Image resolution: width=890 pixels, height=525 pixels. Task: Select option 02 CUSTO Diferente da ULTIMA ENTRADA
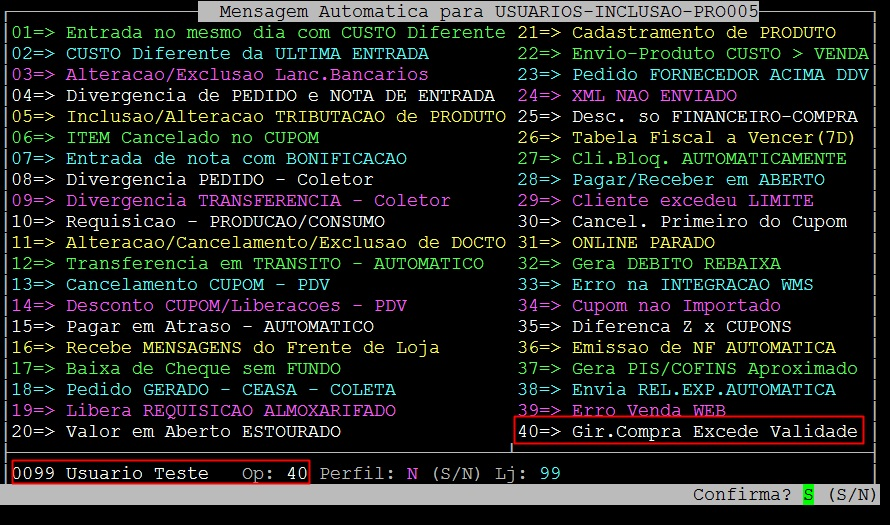click(x=220, y=54)
